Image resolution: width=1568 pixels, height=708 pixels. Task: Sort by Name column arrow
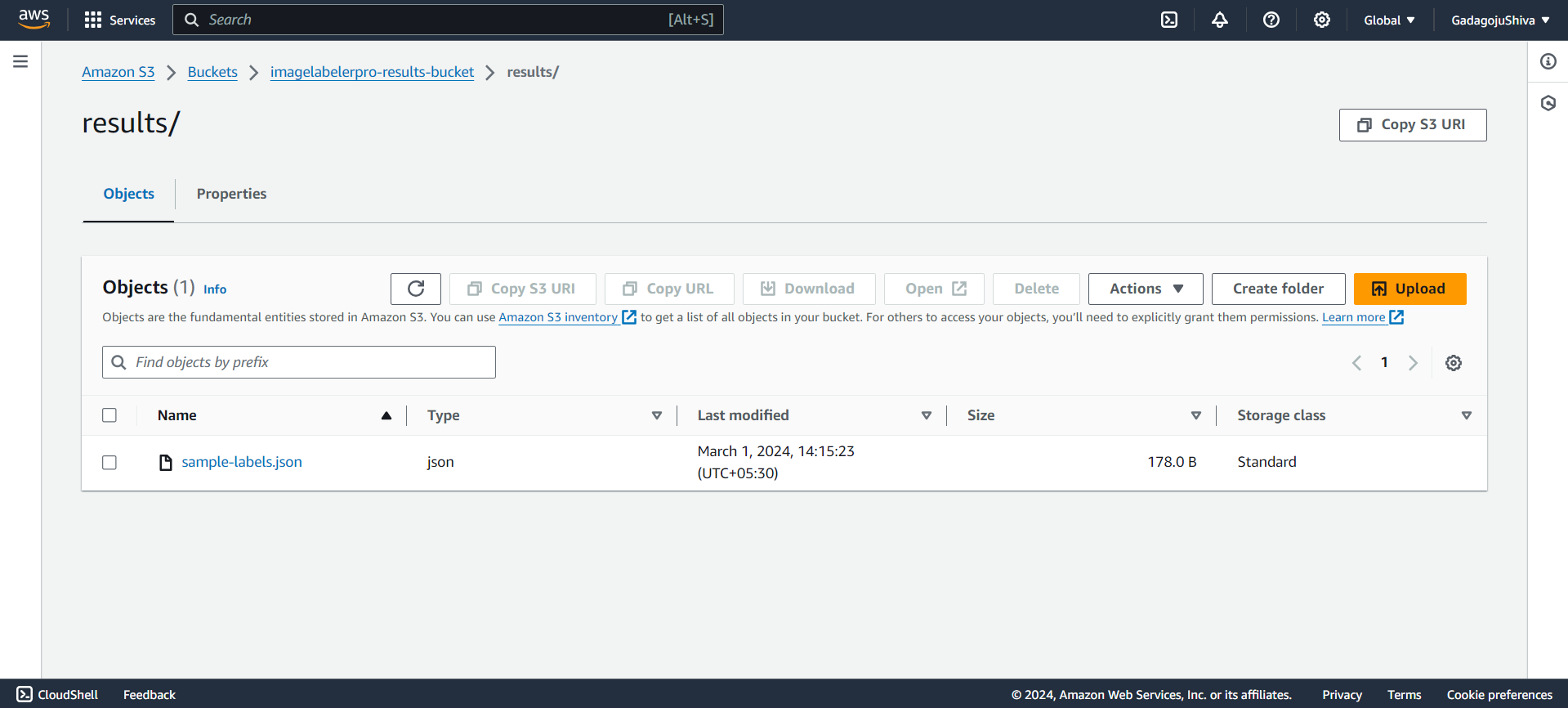click(x=386, y=415)
